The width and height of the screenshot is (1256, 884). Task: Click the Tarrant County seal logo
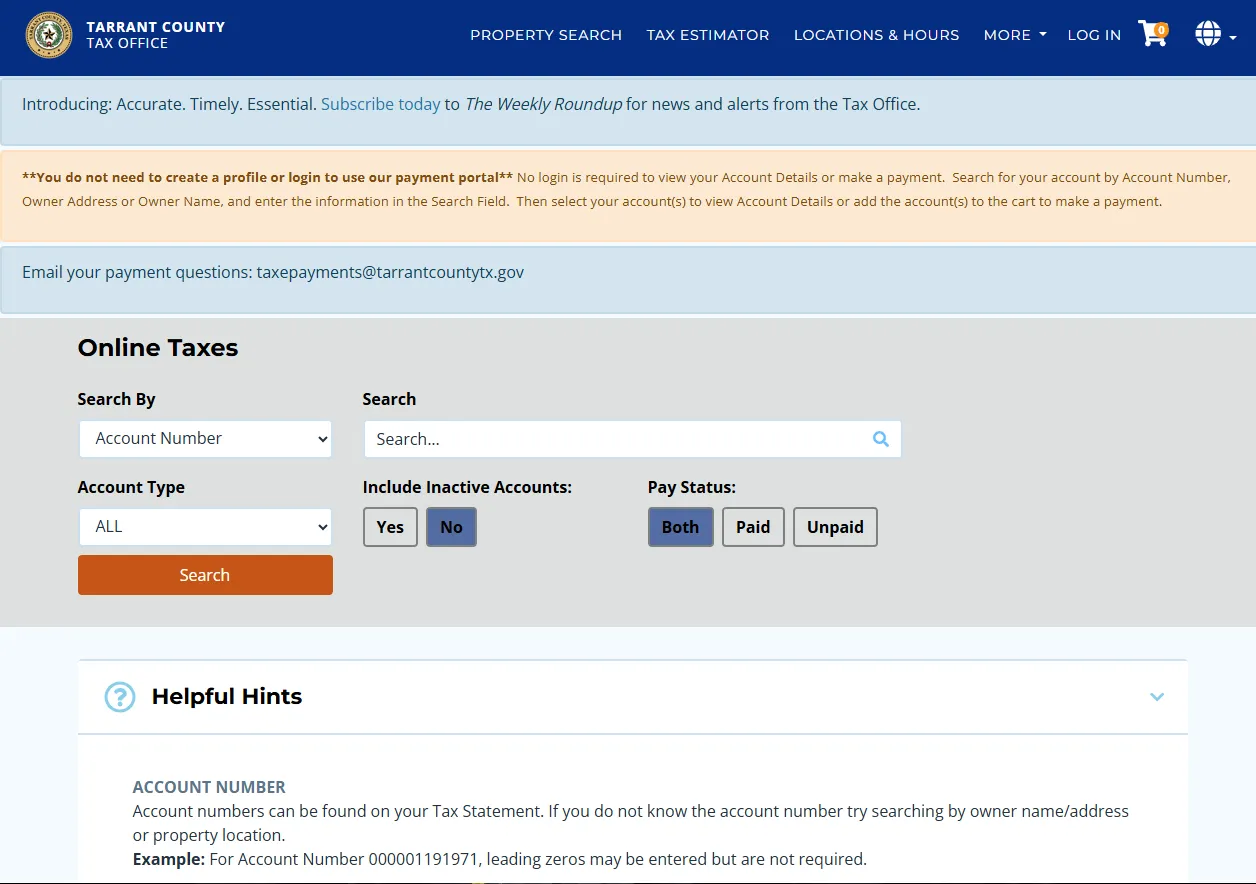[x=49, y=35]
